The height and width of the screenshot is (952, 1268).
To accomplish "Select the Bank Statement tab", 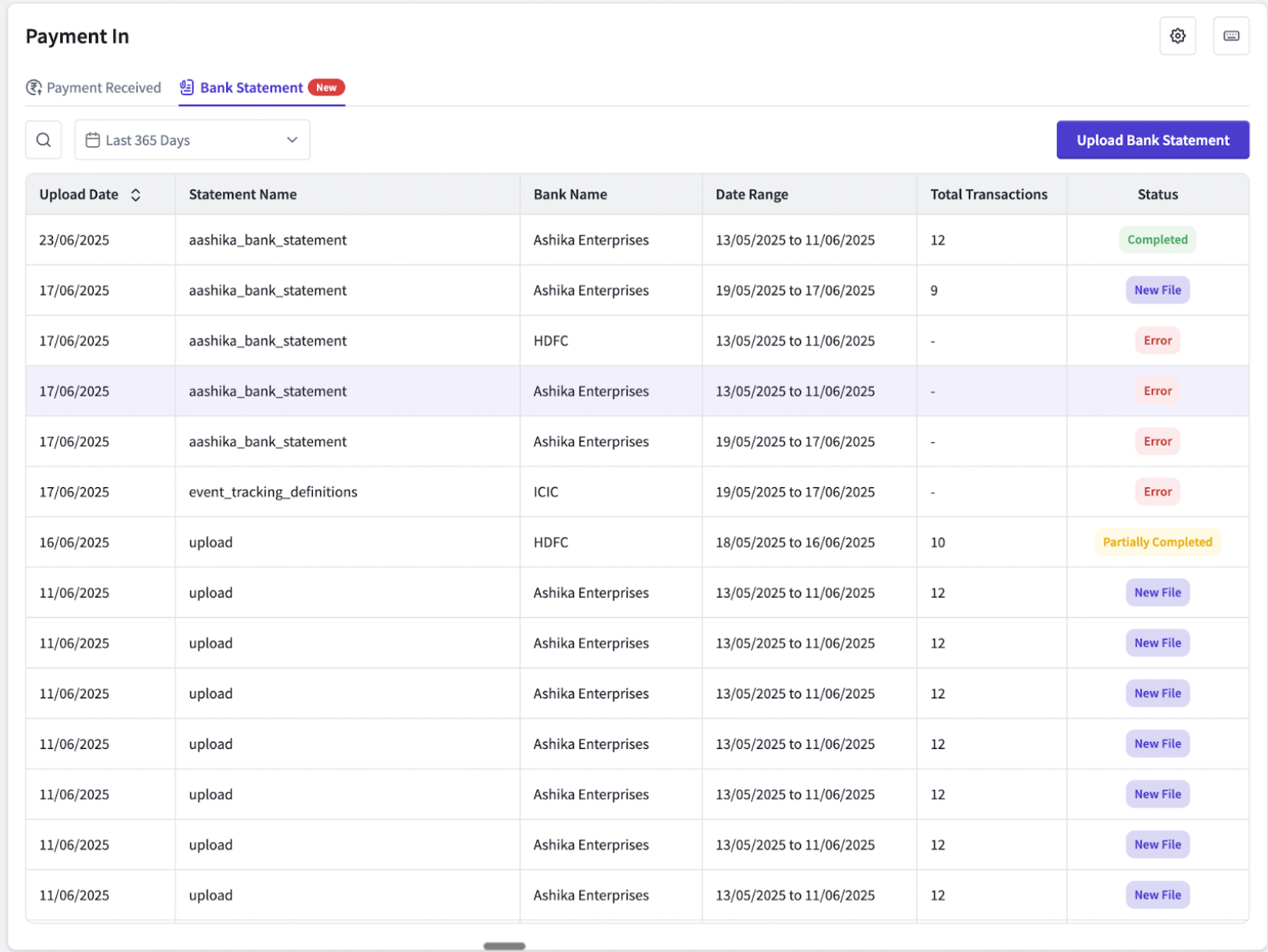I will [x=251, y=87].
